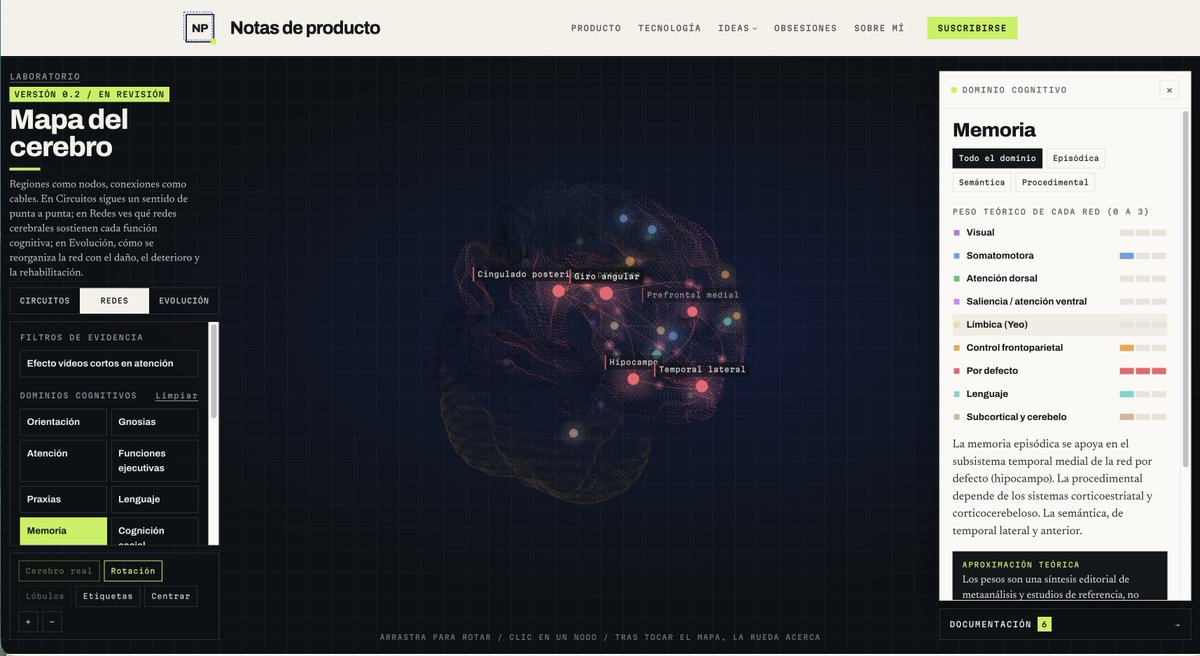Select the Atención cognitive domain
Image resolution: width=1200 pixels, height=656 pixels.
coord(63,461)
